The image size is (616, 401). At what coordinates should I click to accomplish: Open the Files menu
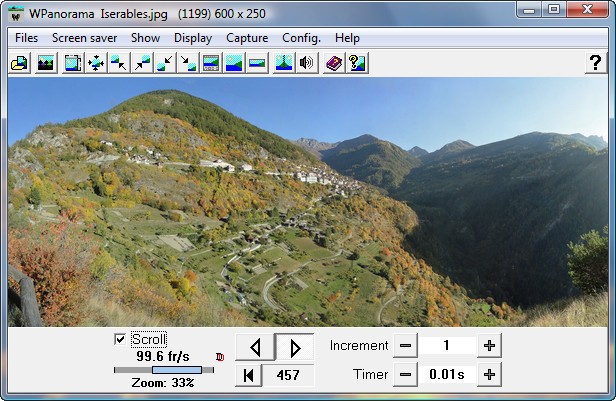26,38
